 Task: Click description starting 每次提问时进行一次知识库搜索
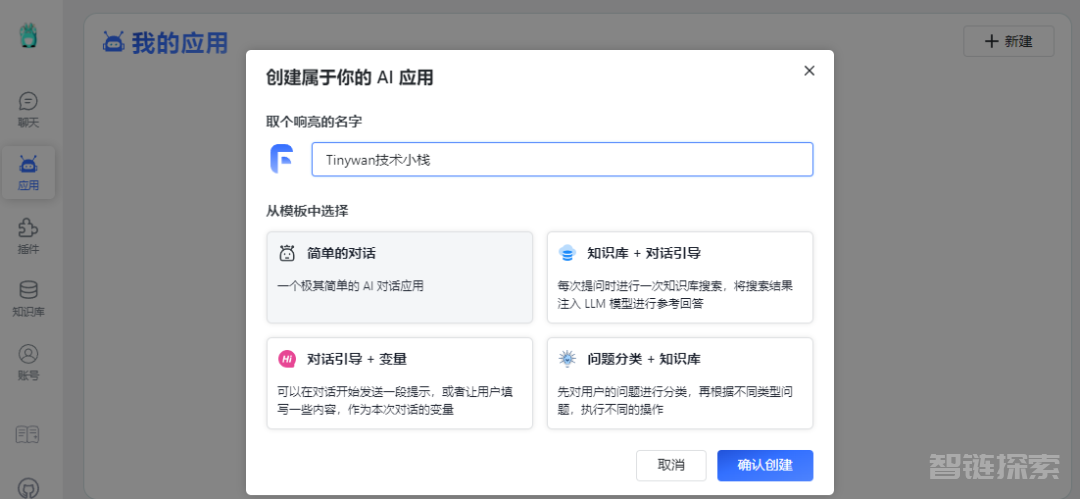pos(675,294)
